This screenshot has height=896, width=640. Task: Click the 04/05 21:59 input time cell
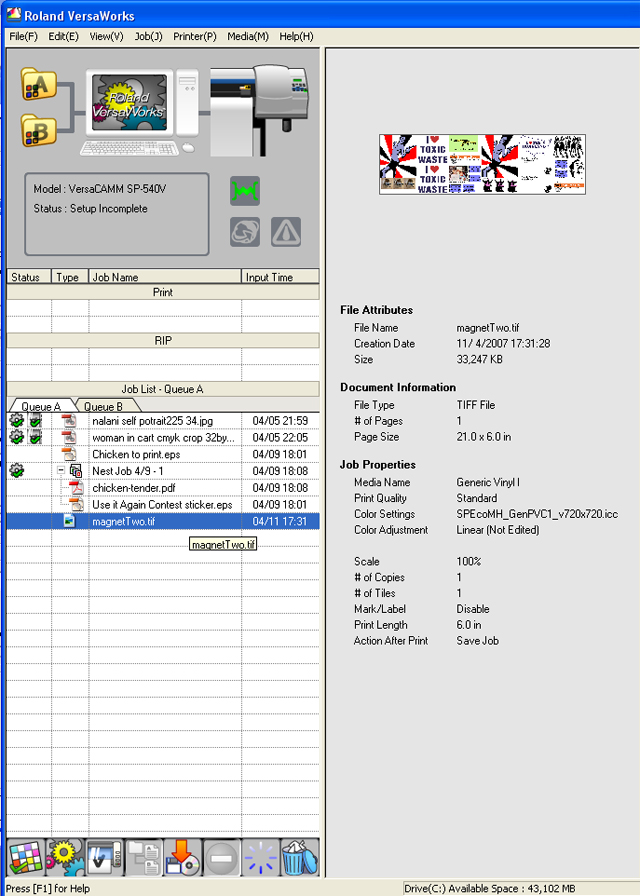click(280, 421)
